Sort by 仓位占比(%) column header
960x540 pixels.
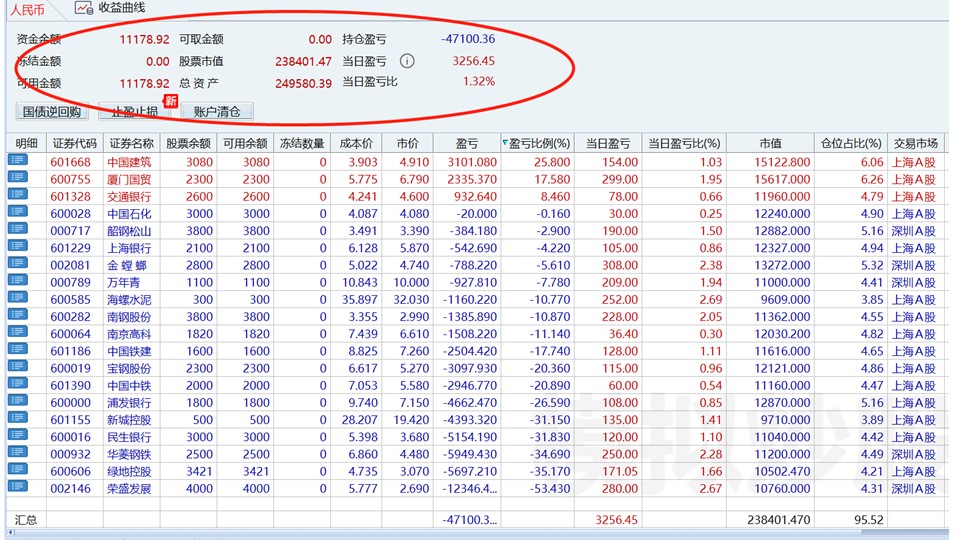[x=850, y=143]
